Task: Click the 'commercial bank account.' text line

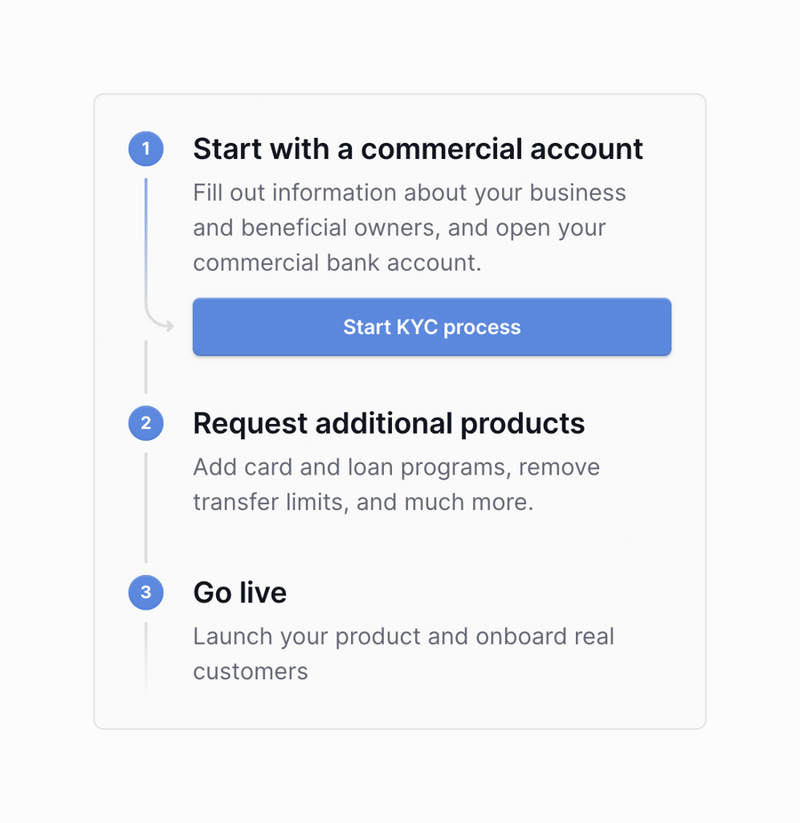Action: pyautogui.click(x=337, y=262)
